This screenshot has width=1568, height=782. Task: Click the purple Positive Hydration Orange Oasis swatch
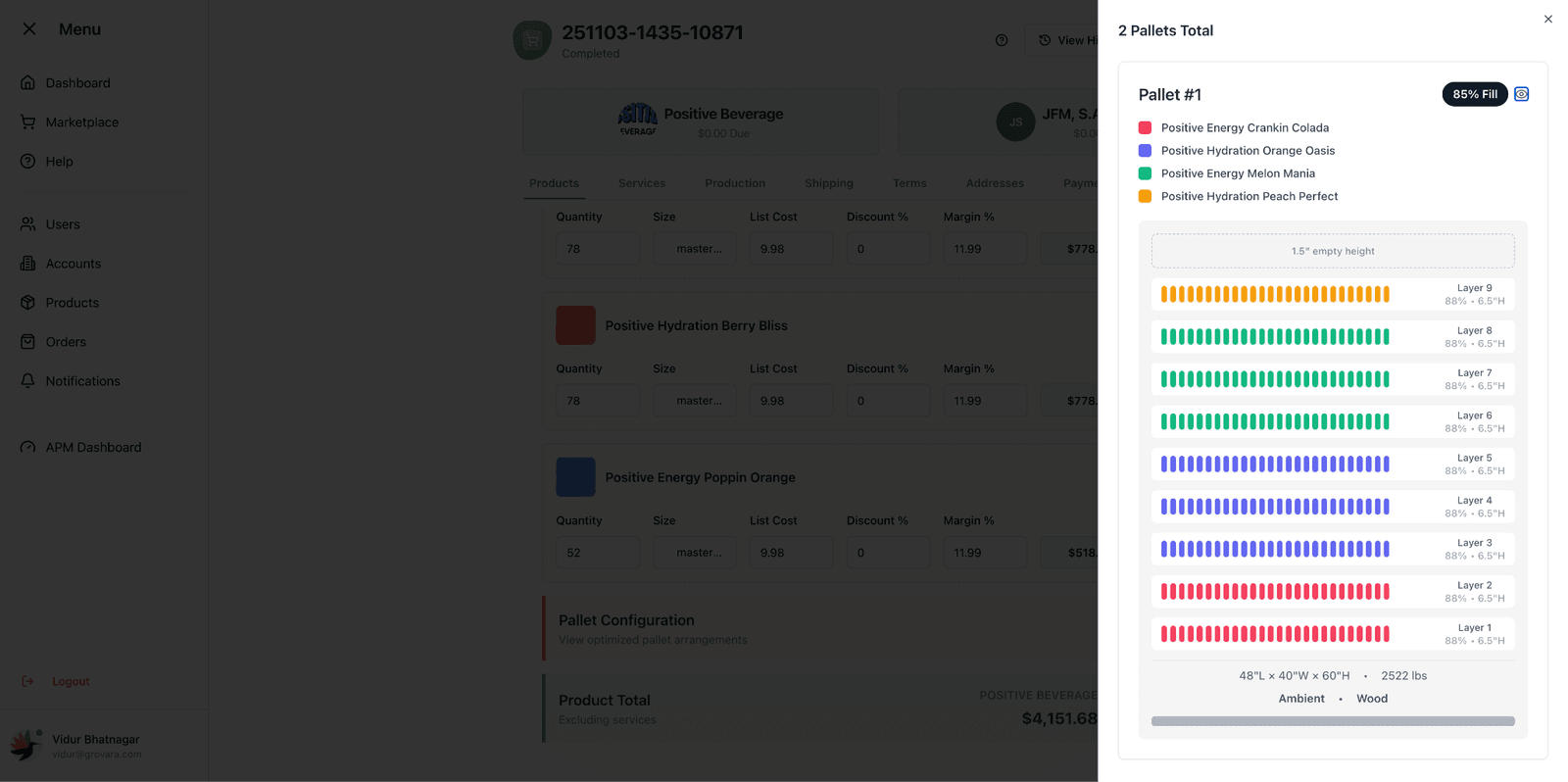1145,150
